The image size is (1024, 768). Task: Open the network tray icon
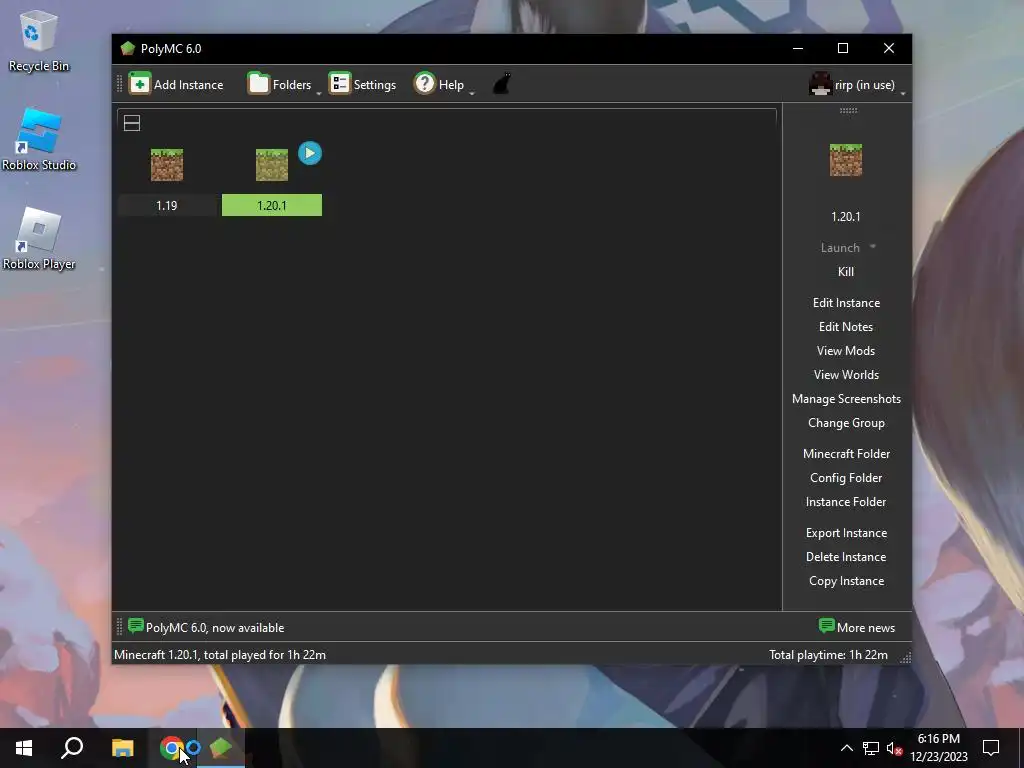click(x=871, y=748)
